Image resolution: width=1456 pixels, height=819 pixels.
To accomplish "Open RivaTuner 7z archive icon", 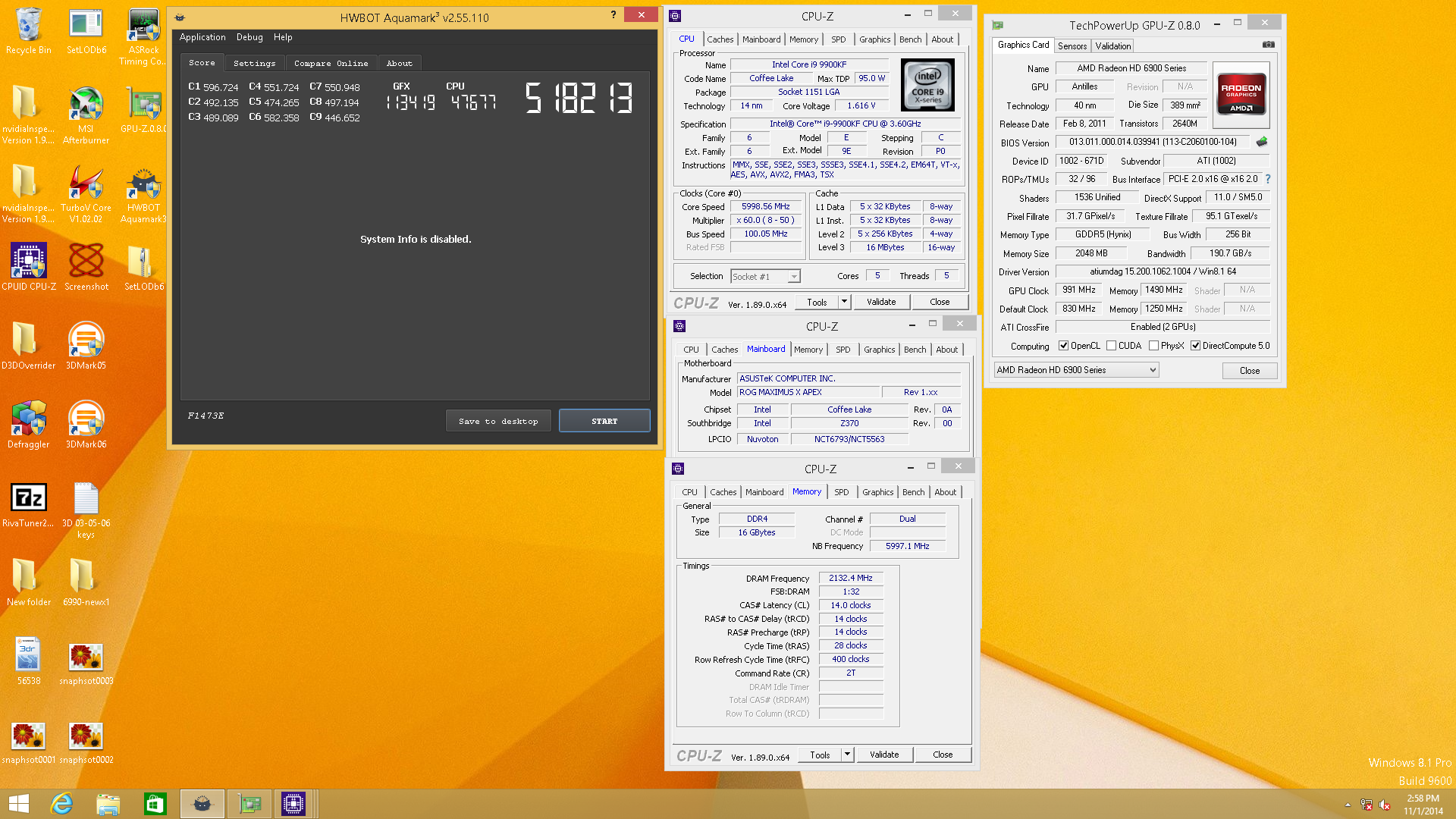I will click(29, 504).
